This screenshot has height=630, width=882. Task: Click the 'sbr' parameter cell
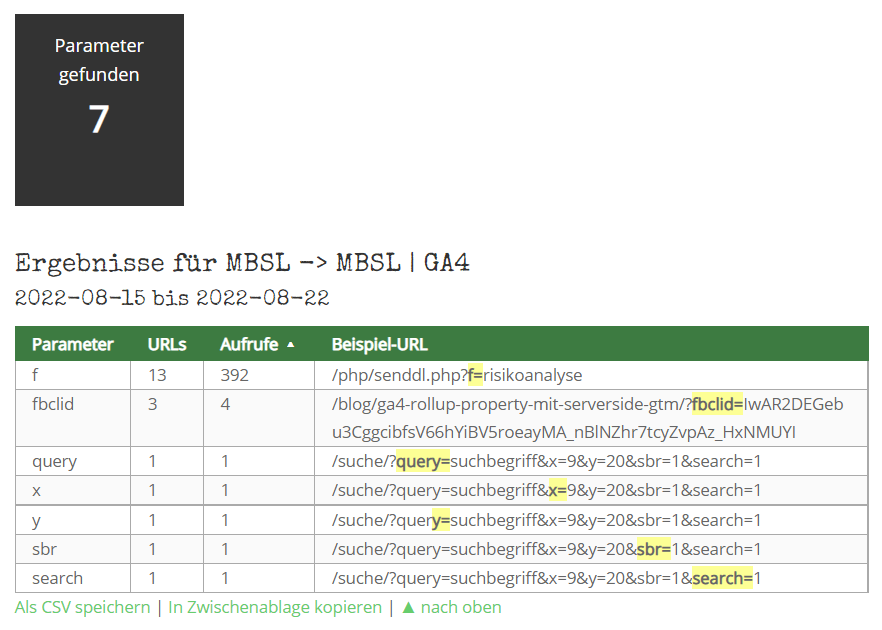(x=45, y=549)
